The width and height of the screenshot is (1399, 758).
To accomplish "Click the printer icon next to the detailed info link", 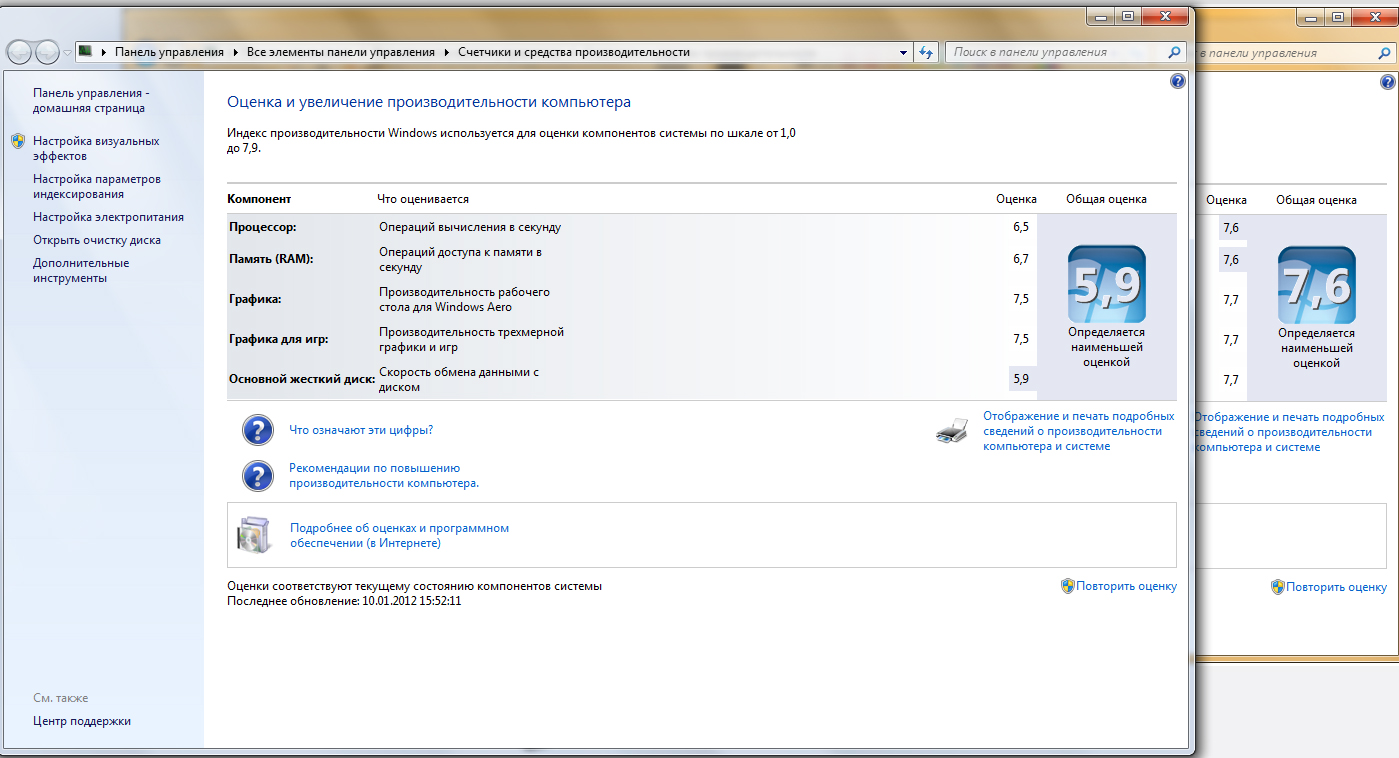I will [952, 431].
